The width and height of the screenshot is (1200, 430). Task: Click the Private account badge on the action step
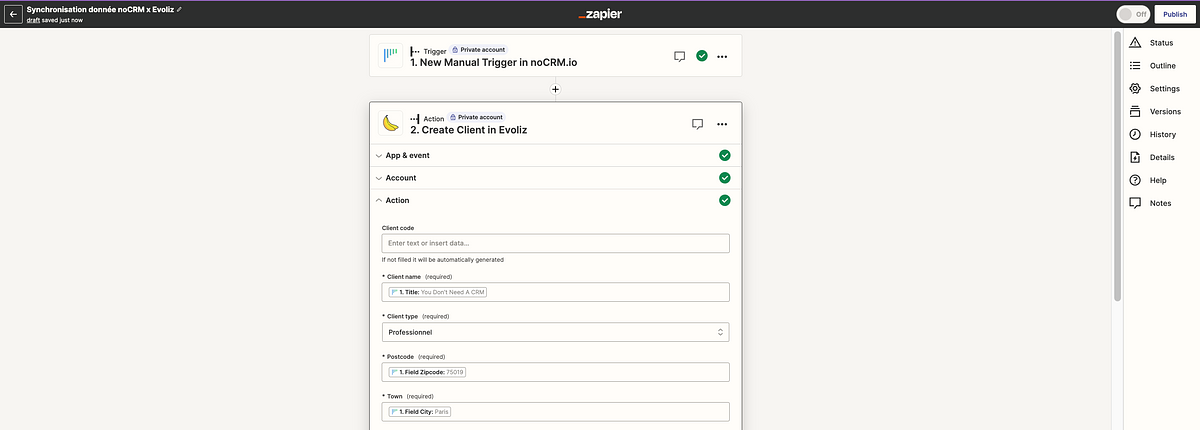click(476, 117)
